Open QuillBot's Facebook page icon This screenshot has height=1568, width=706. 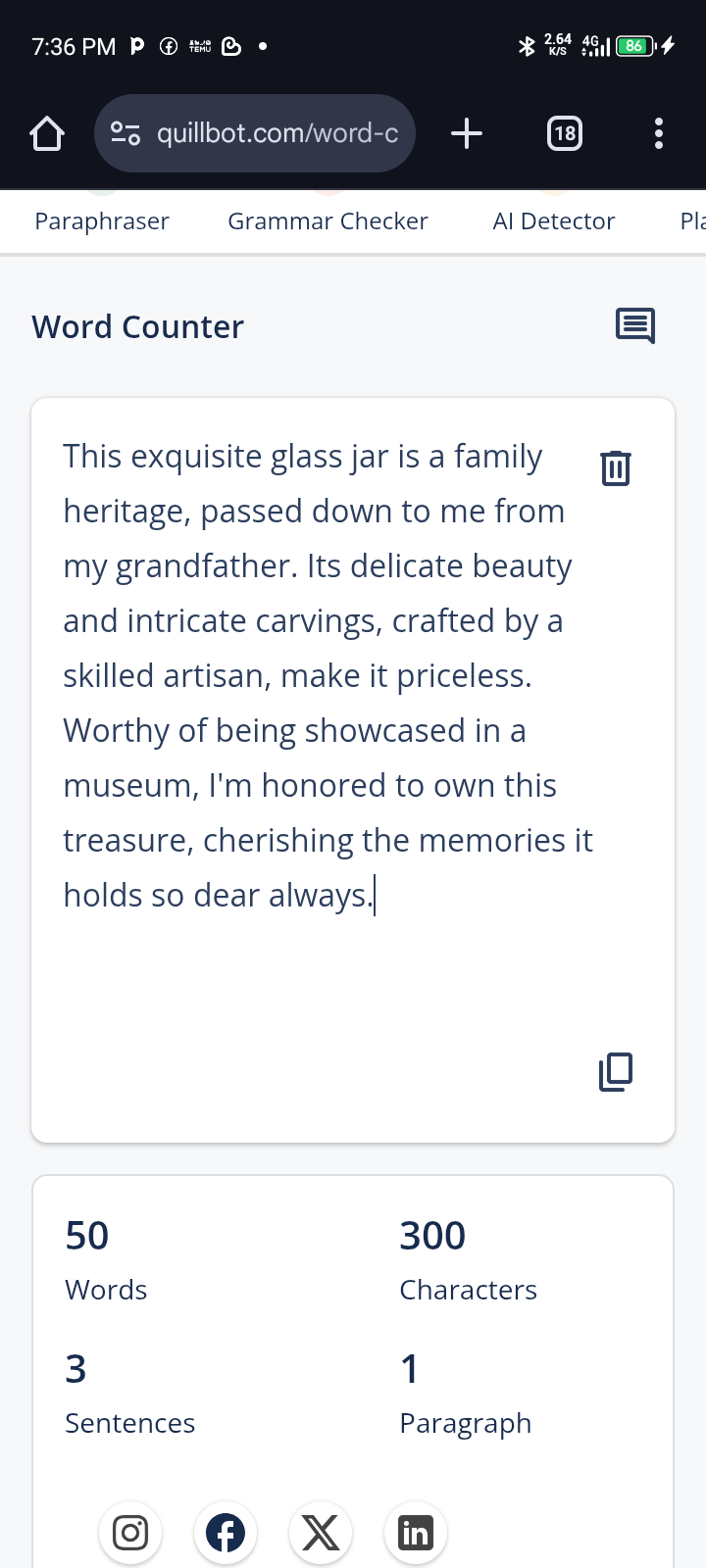point(226,1533)
